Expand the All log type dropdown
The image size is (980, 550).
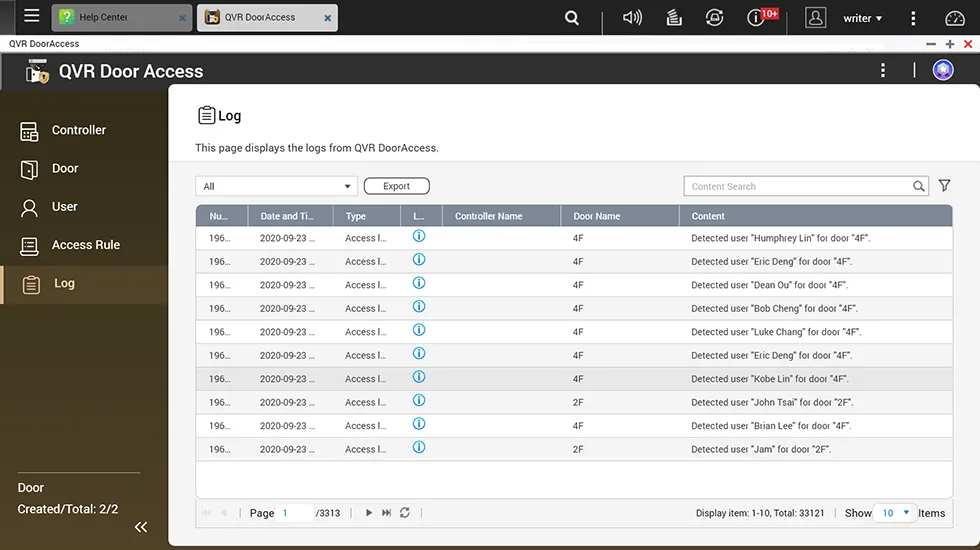coord(276,186)
